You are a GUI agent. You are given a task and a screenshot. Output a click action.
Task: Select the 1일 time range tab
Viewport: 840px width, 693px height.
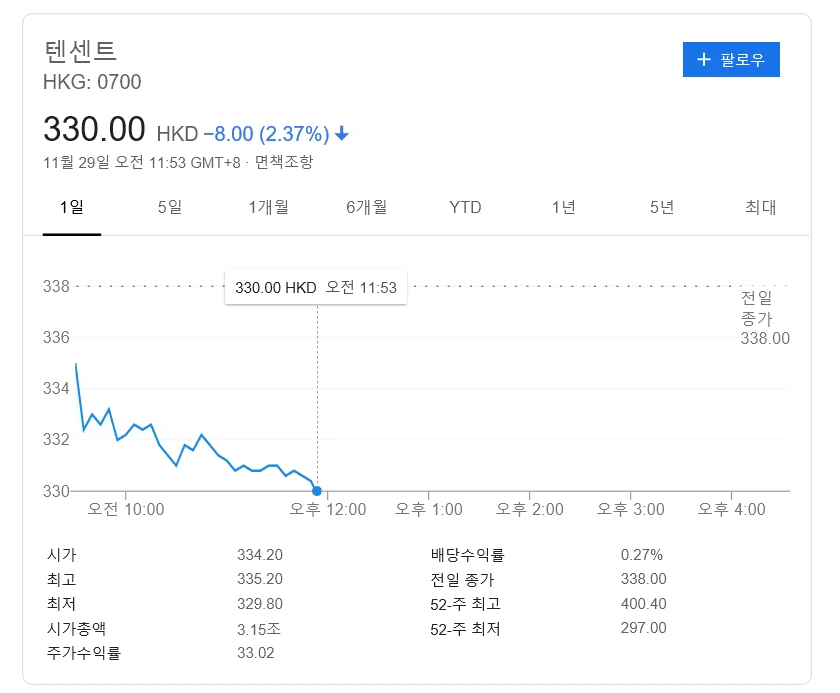(73, 207)
